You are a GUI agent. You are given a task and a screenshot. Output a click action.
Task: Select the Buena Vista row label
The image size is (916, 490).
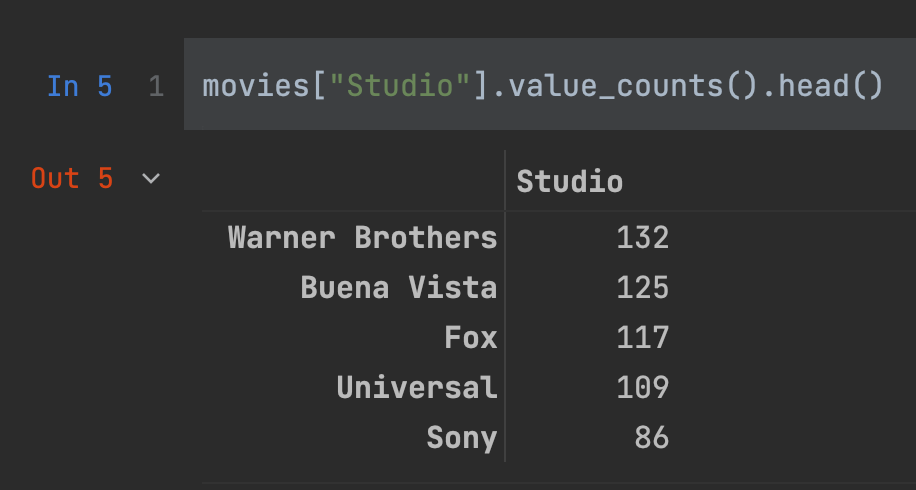point(398,288)
